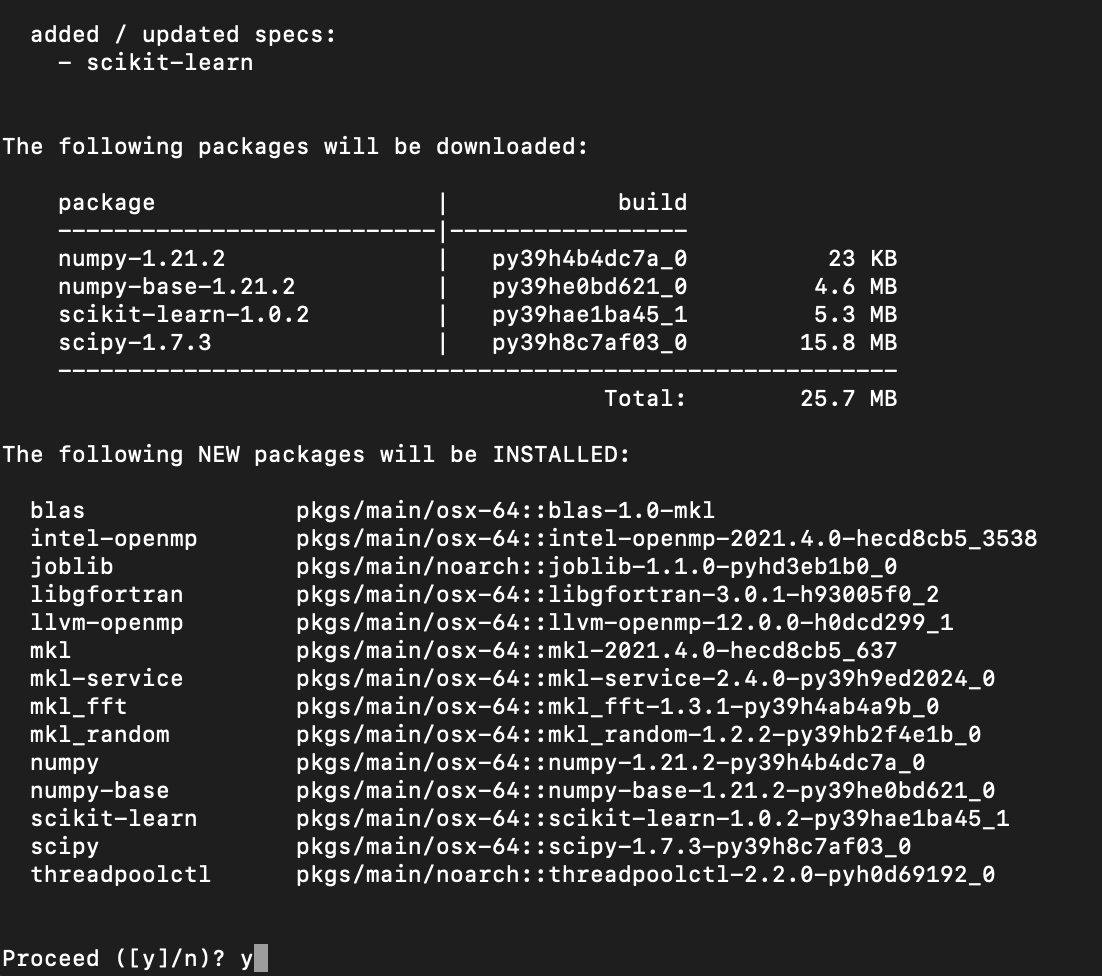Click the Proceed ([y]/n)? prompt text
This screenshot has width=1102, height=976.
(x=114, y=959)
